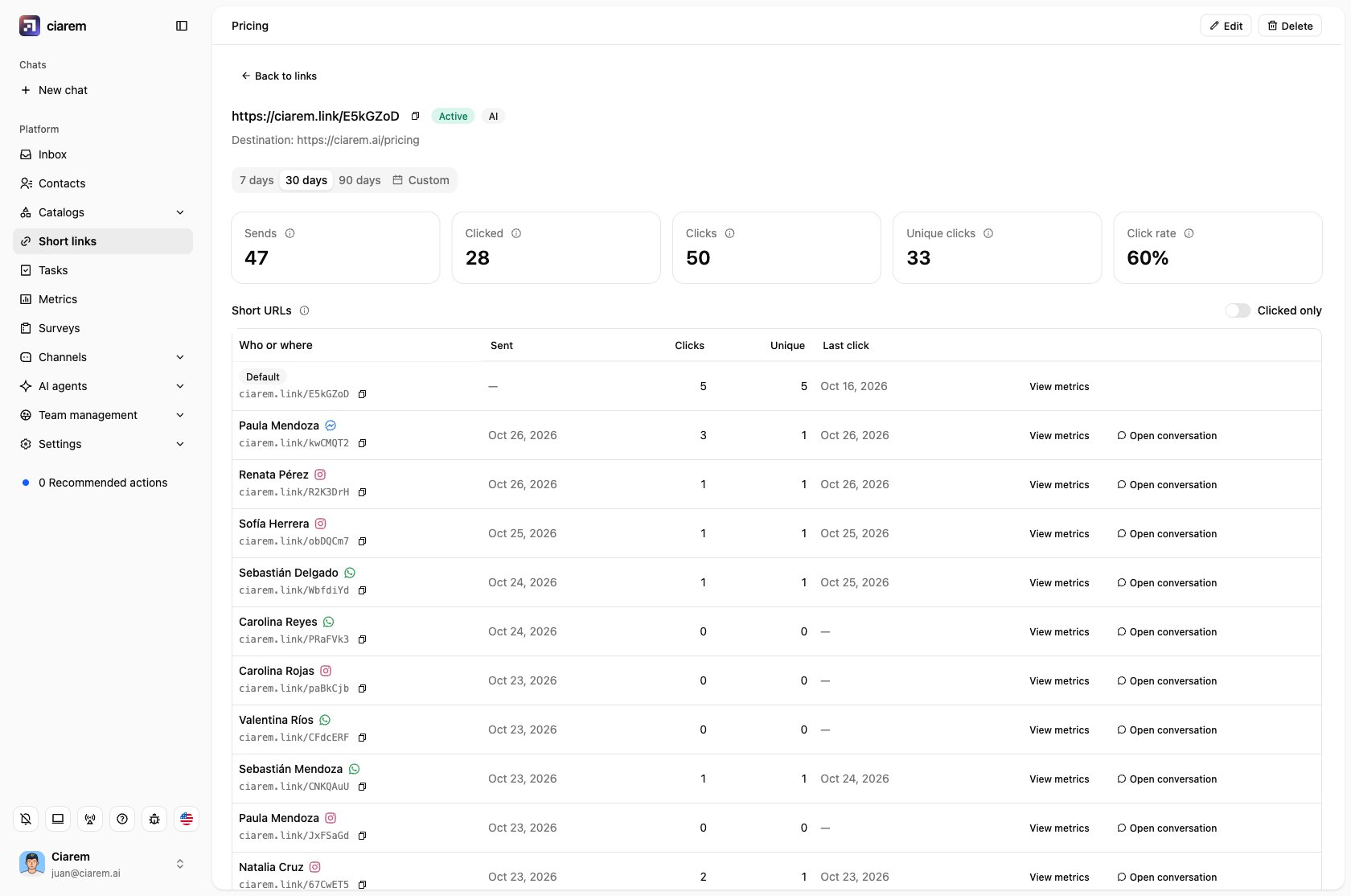Open conversation with Valentina Ríos
The height and width of the screenshot is (896, 1351).
pos(1167,730)
